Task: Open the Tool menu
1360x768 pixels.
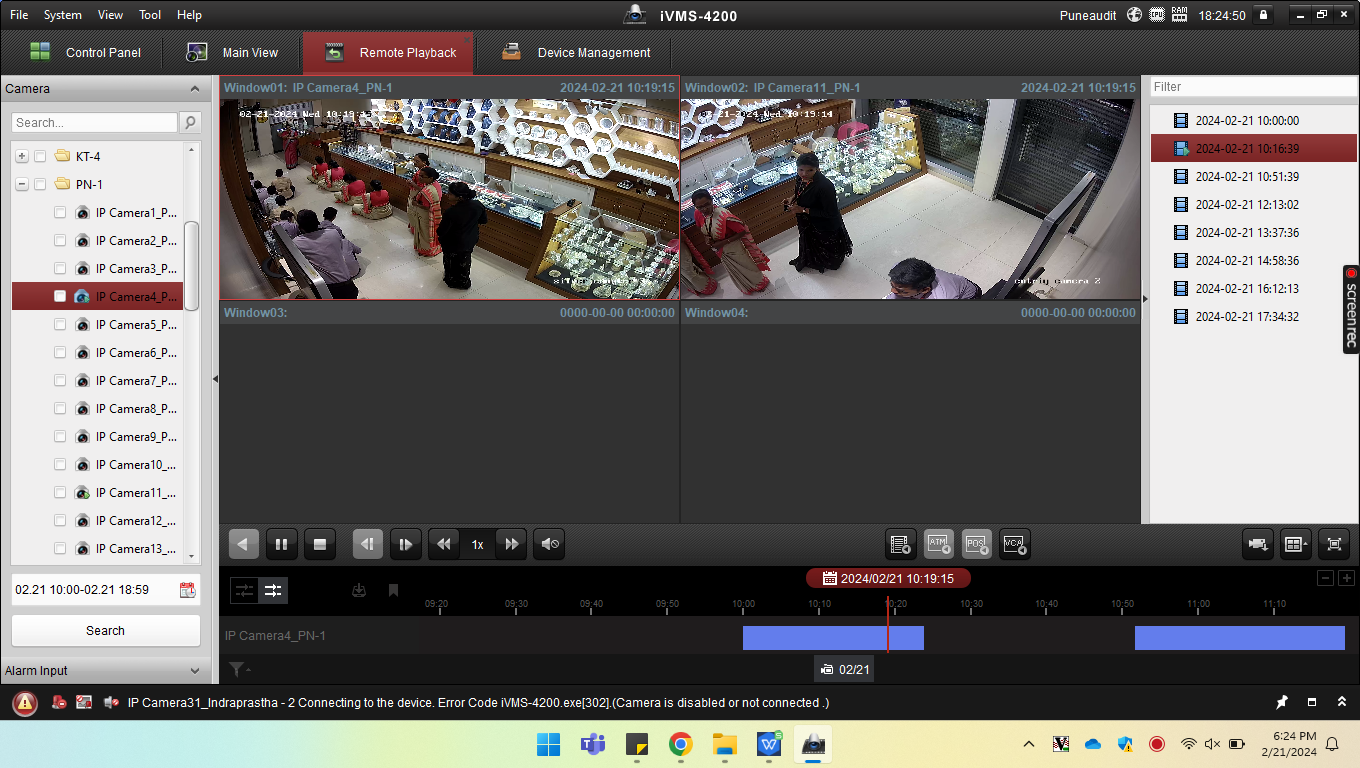Action: pos(150,15)
